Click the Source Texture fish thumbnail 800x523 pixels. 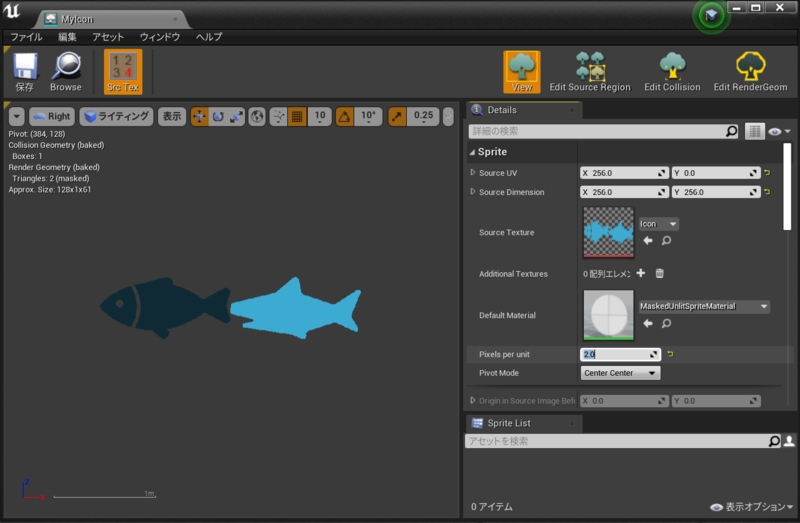pos(608,232)
